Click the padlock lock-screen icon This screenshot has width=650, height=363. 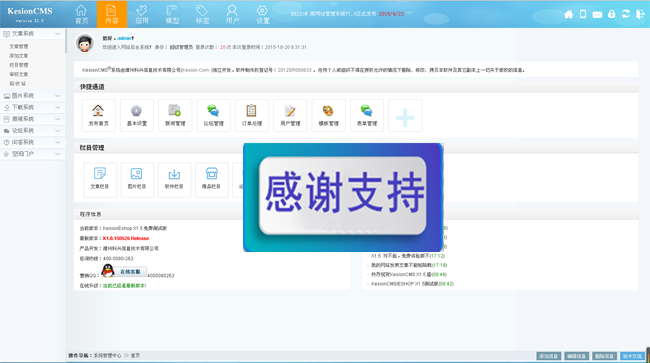click(611, 14)
